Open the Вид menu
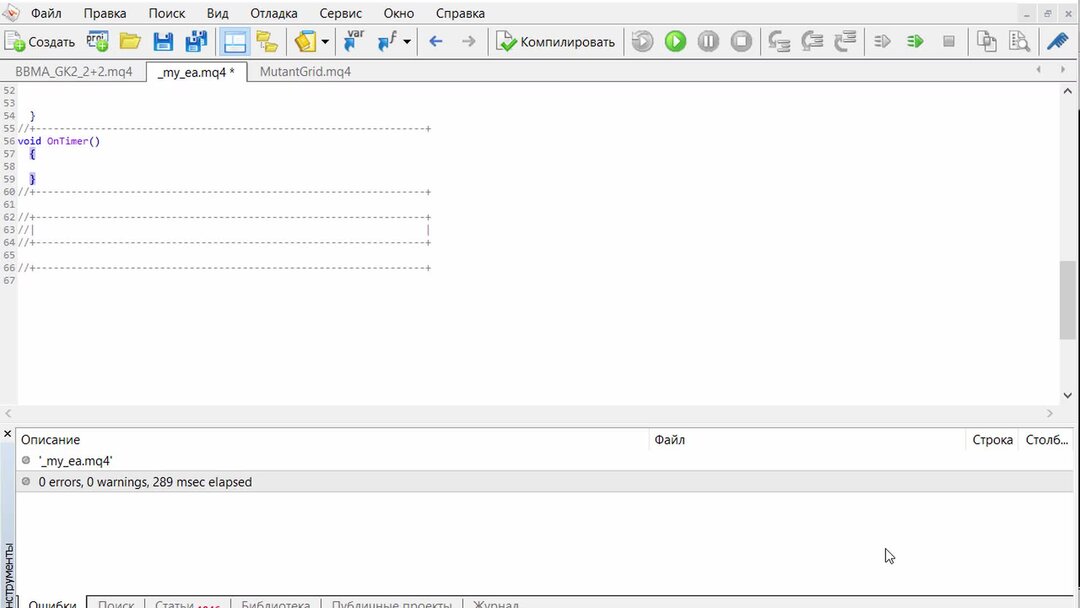Image resolution: width=1080 pixels, height=608 pixels. pyautogui.click(x=218, y=13)
